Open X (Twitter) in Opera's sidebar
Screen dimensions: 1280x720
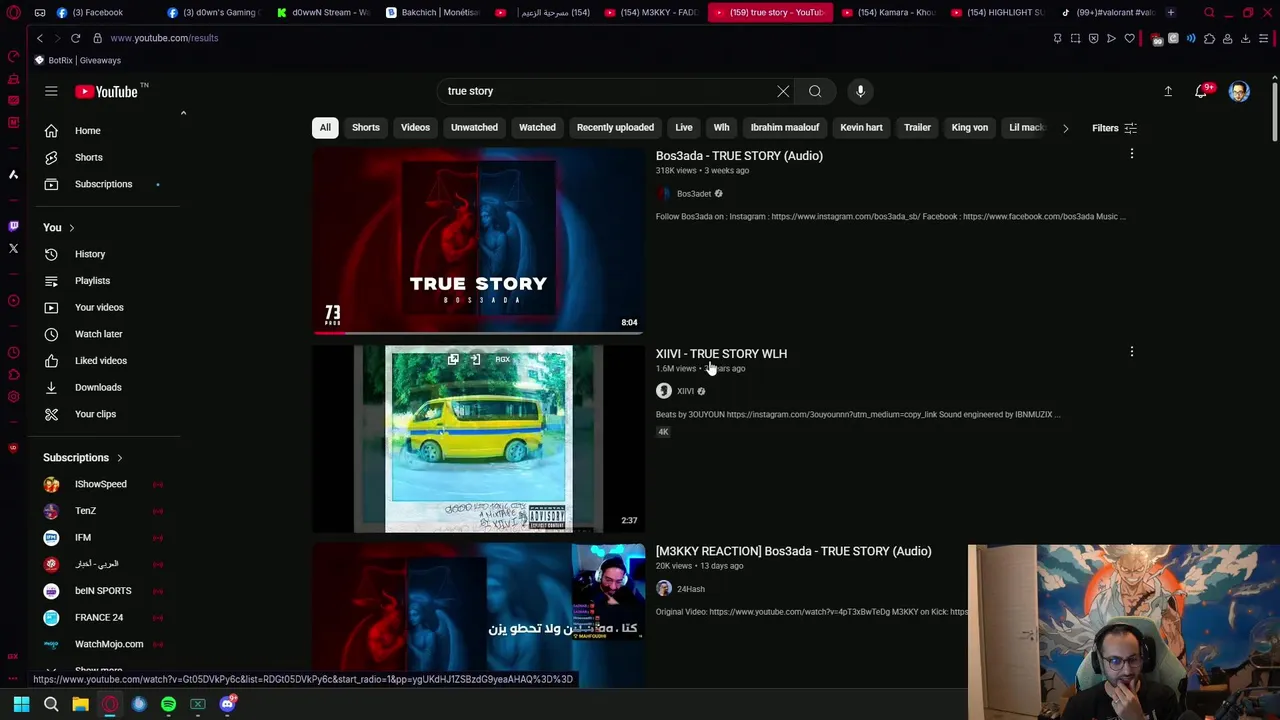13,248
